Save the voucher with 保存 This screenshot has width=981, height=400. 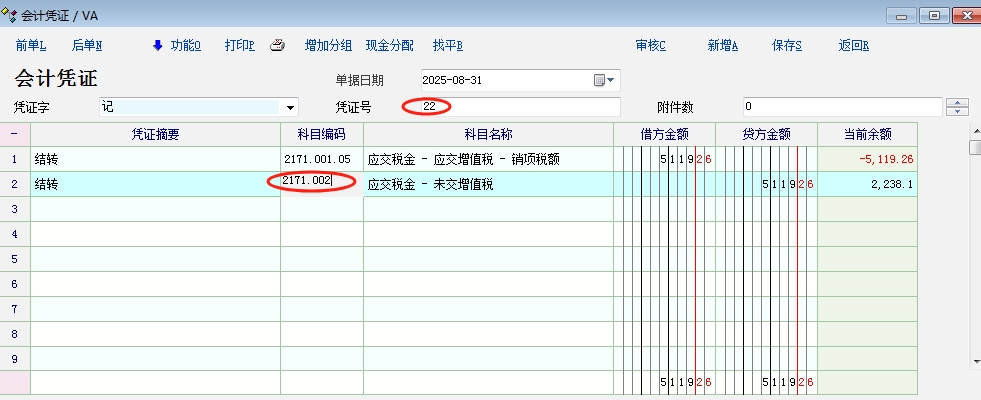[787, 45]
